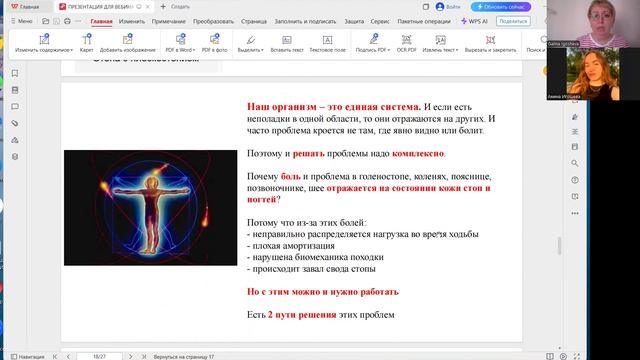Click the vertical scrollbar thumb of document
This screenshot has height=360, width=640.
pos(559,246)
